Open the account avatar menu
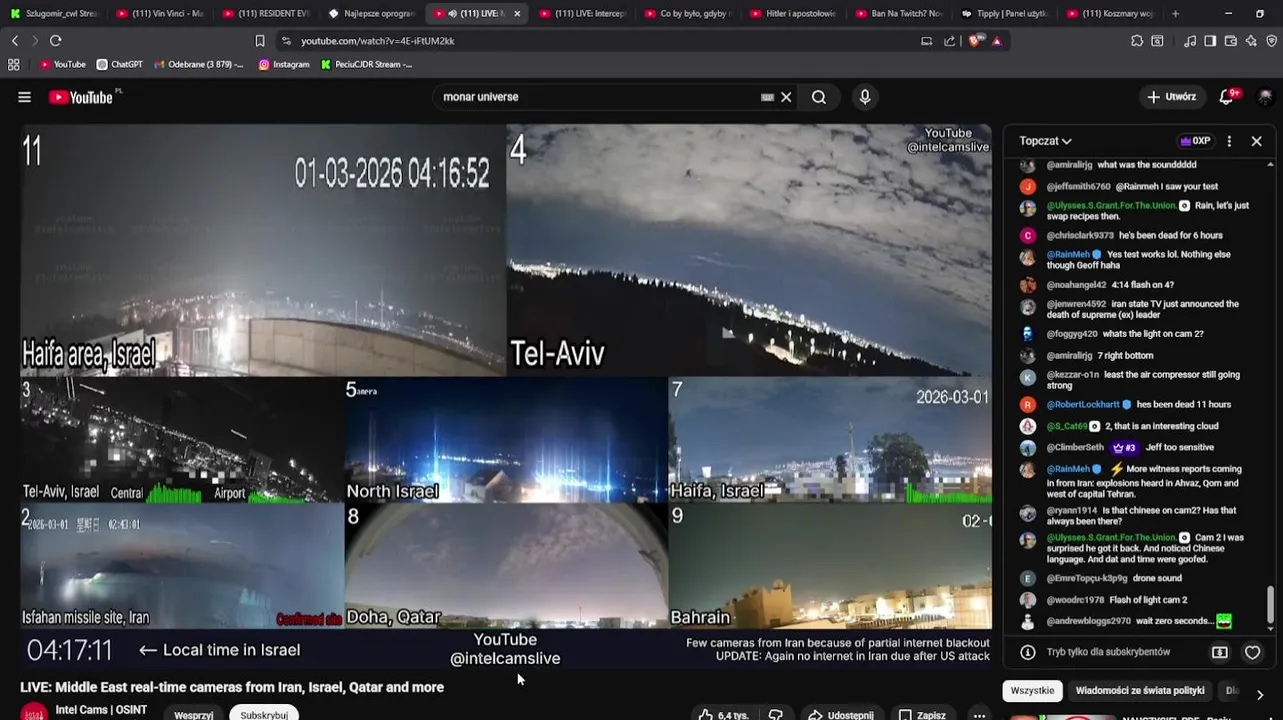The height and width of the screenshot is (720, 1283). 1265,97
